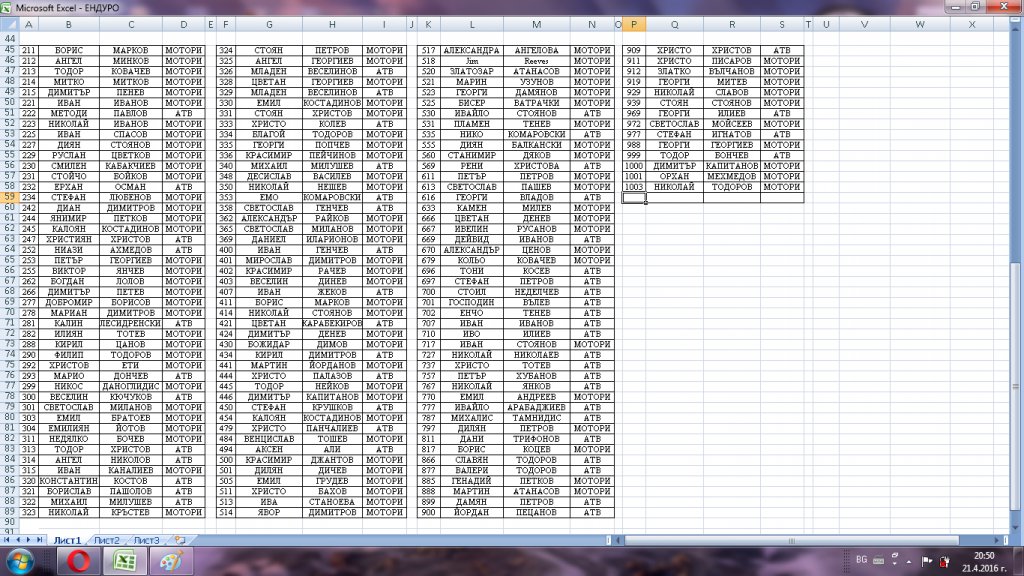The height and width of the screenshot is (576, 1024).
Task: Launch Opera browser from the taskbar
Action: click(78, 562)
